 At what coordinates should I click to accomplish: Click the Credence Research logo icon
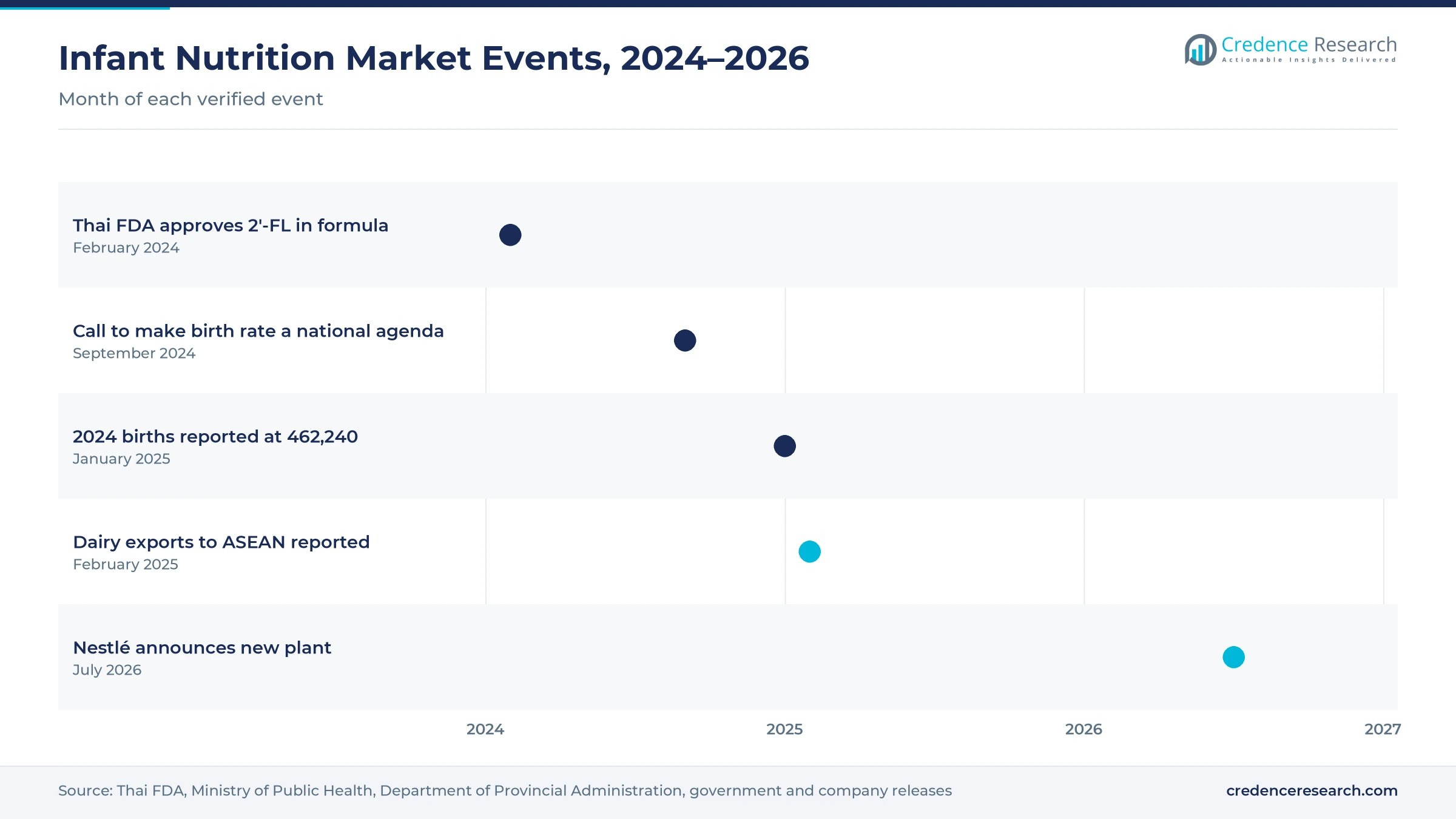tap(1201, 50)
